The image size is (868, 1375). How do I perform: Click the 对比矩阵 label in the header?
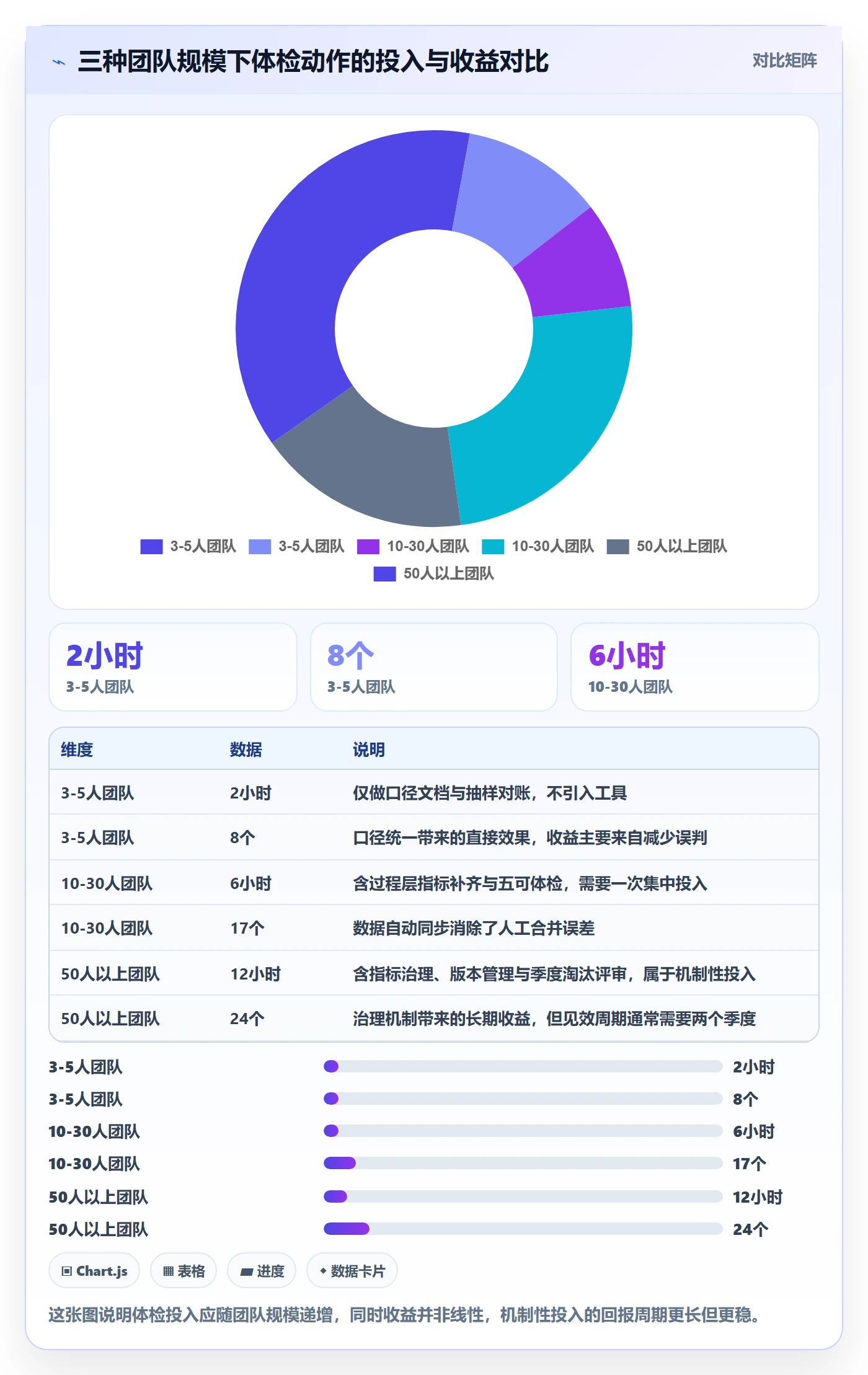784,61
